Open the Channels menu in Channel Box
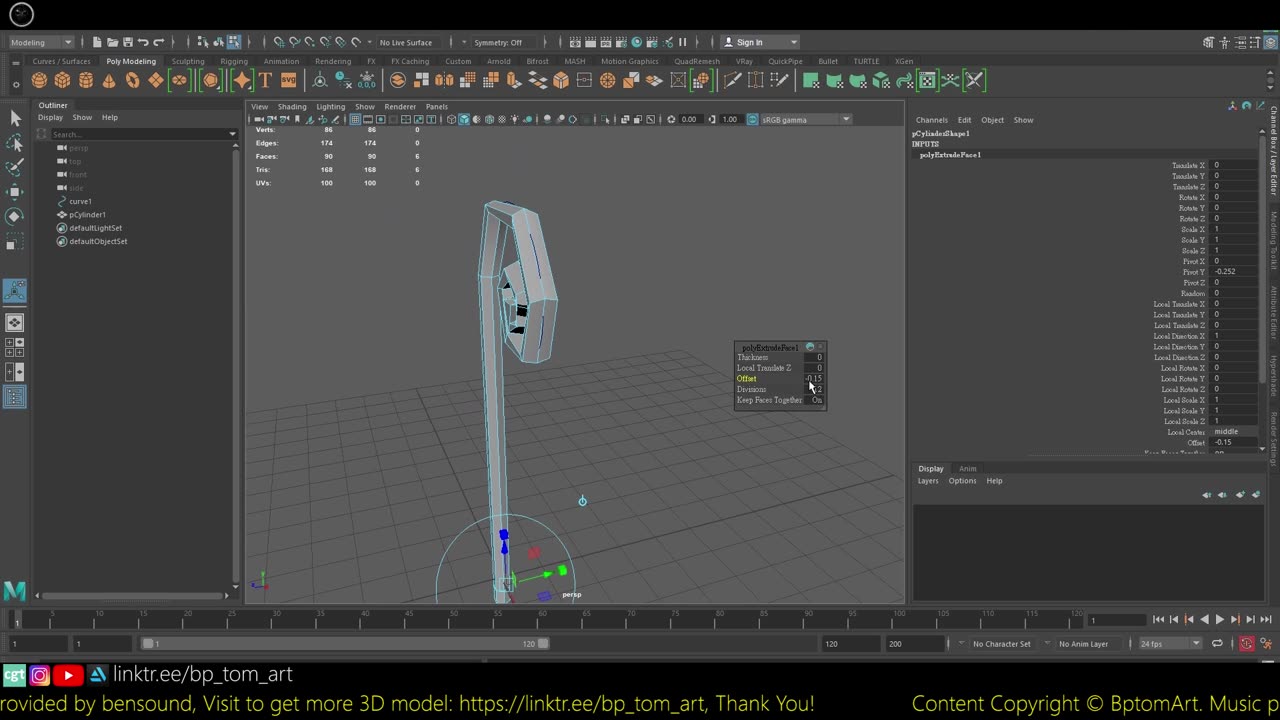 tap(931, 120)
